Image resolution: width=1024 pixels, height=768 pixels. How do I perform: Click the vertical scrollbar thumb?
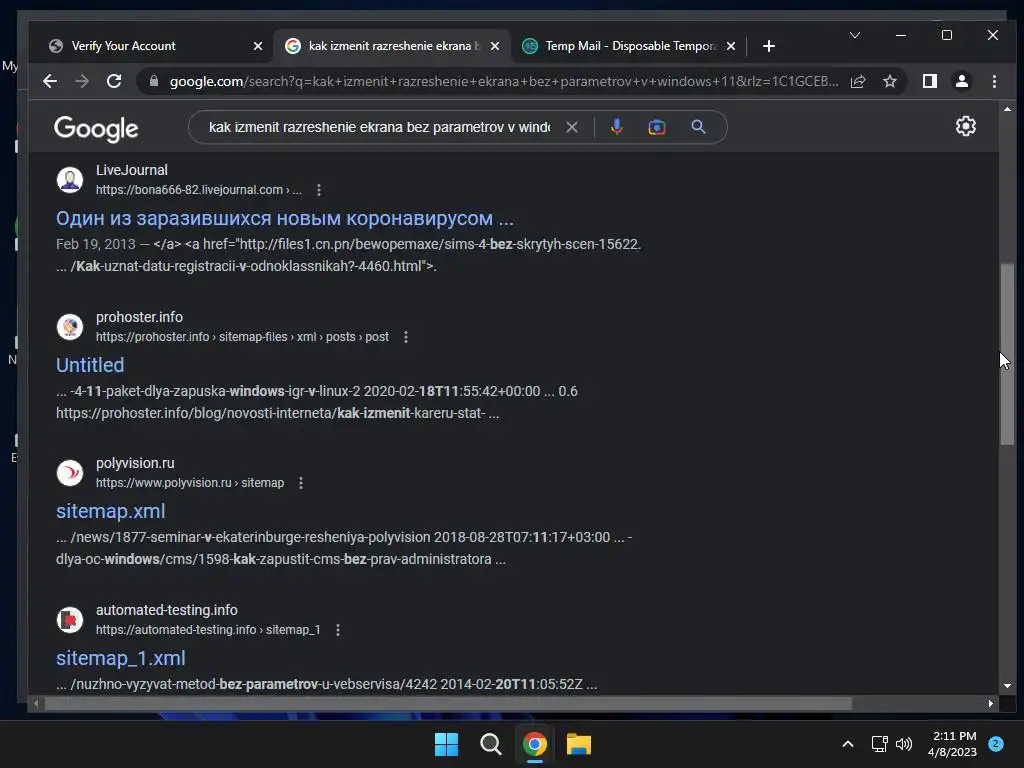click(x=1007, y=354)
